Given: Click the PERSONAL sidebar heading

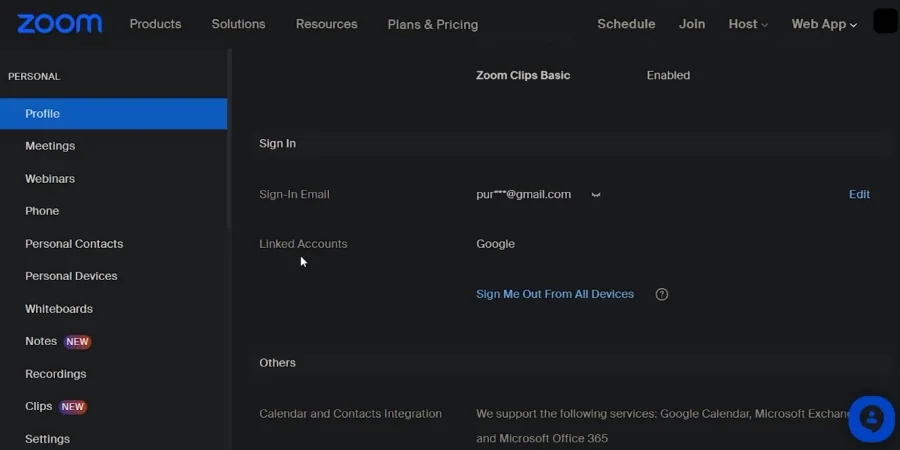Looking at the screenshot, I should click(x=34, y=76).
